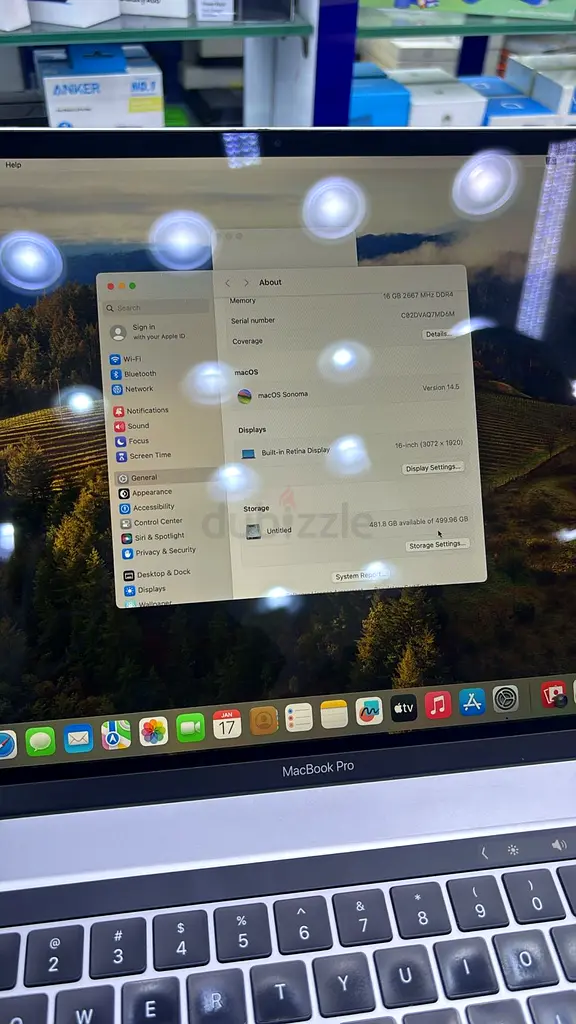576x1024 pixels.
Task: Launch Freeform from the Dock
Action: [369, 711]
